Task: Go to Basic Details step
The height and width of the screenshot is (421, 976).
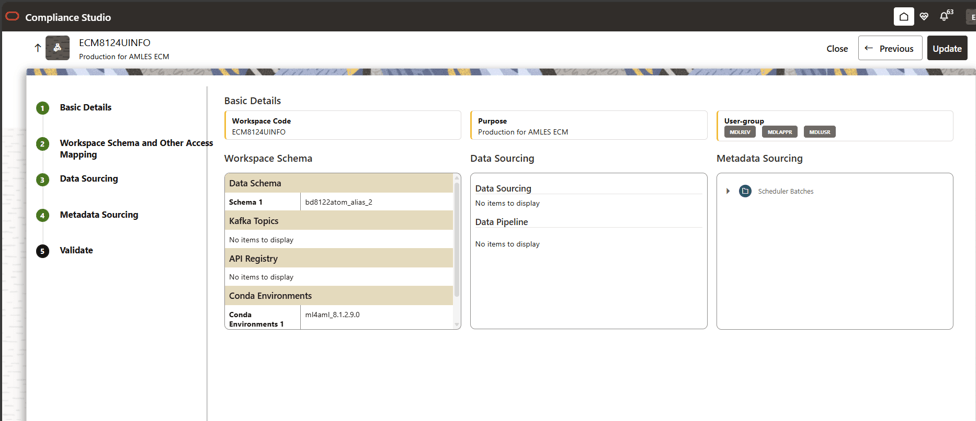Action: point(86,107)
